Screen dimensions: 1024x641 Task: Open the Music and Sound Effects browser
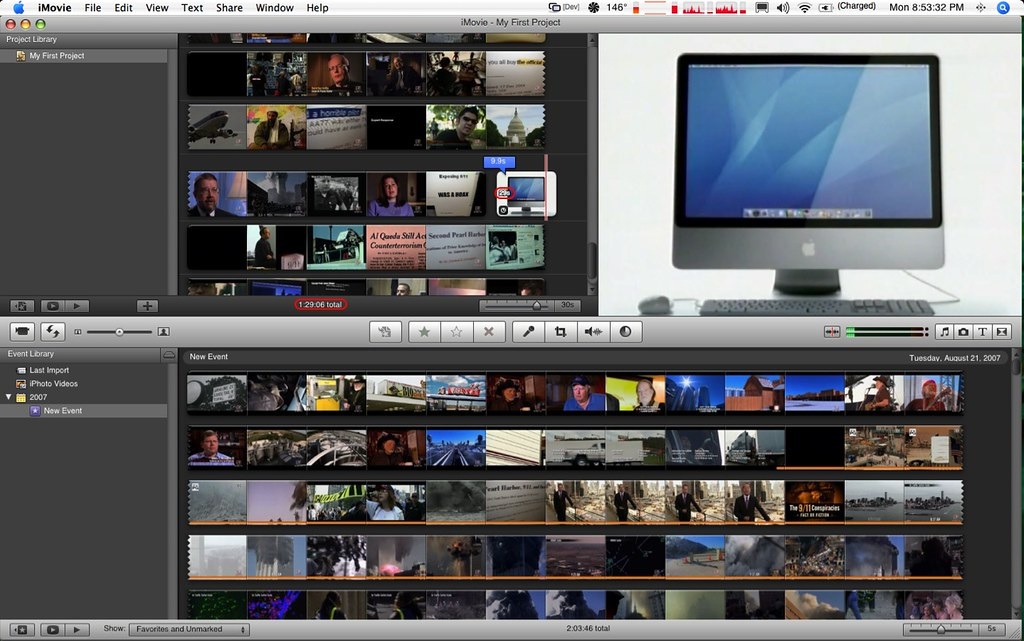pos(944,332)
